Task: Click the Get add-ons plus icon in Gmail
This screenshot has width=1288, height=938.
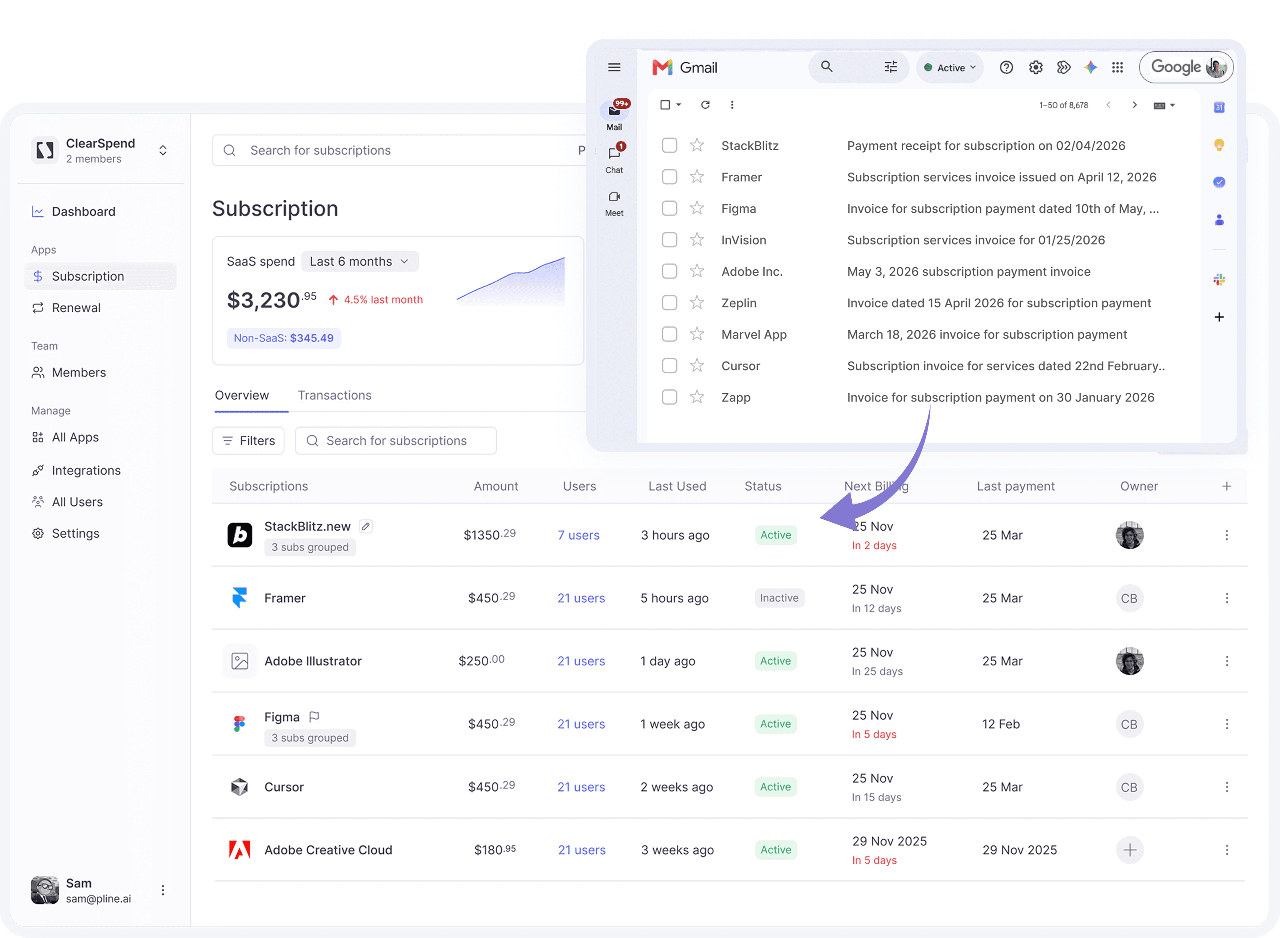Action: pyautogui.click(x=1219, y=317)
